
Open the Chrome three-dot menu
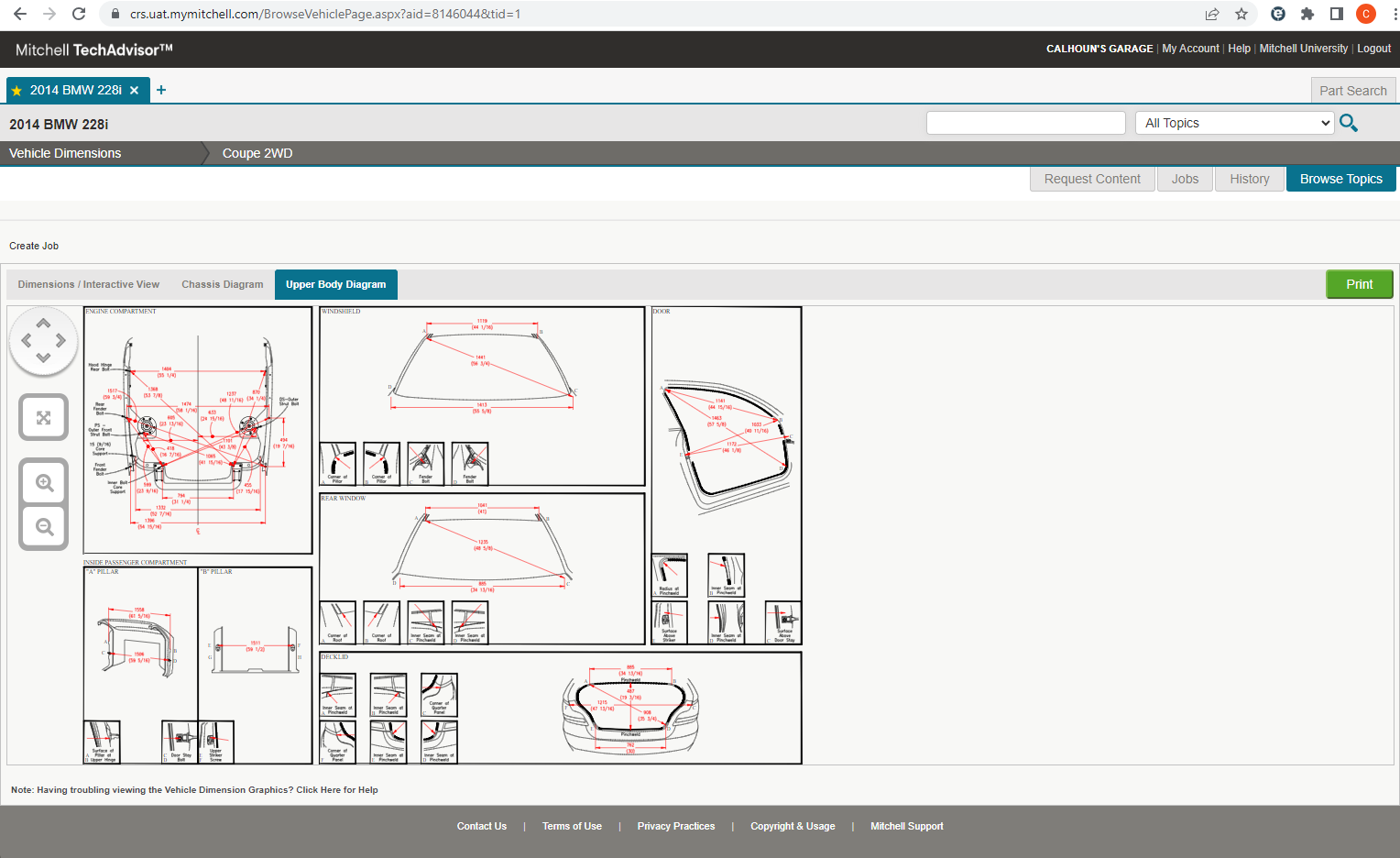coord(1395,14)
